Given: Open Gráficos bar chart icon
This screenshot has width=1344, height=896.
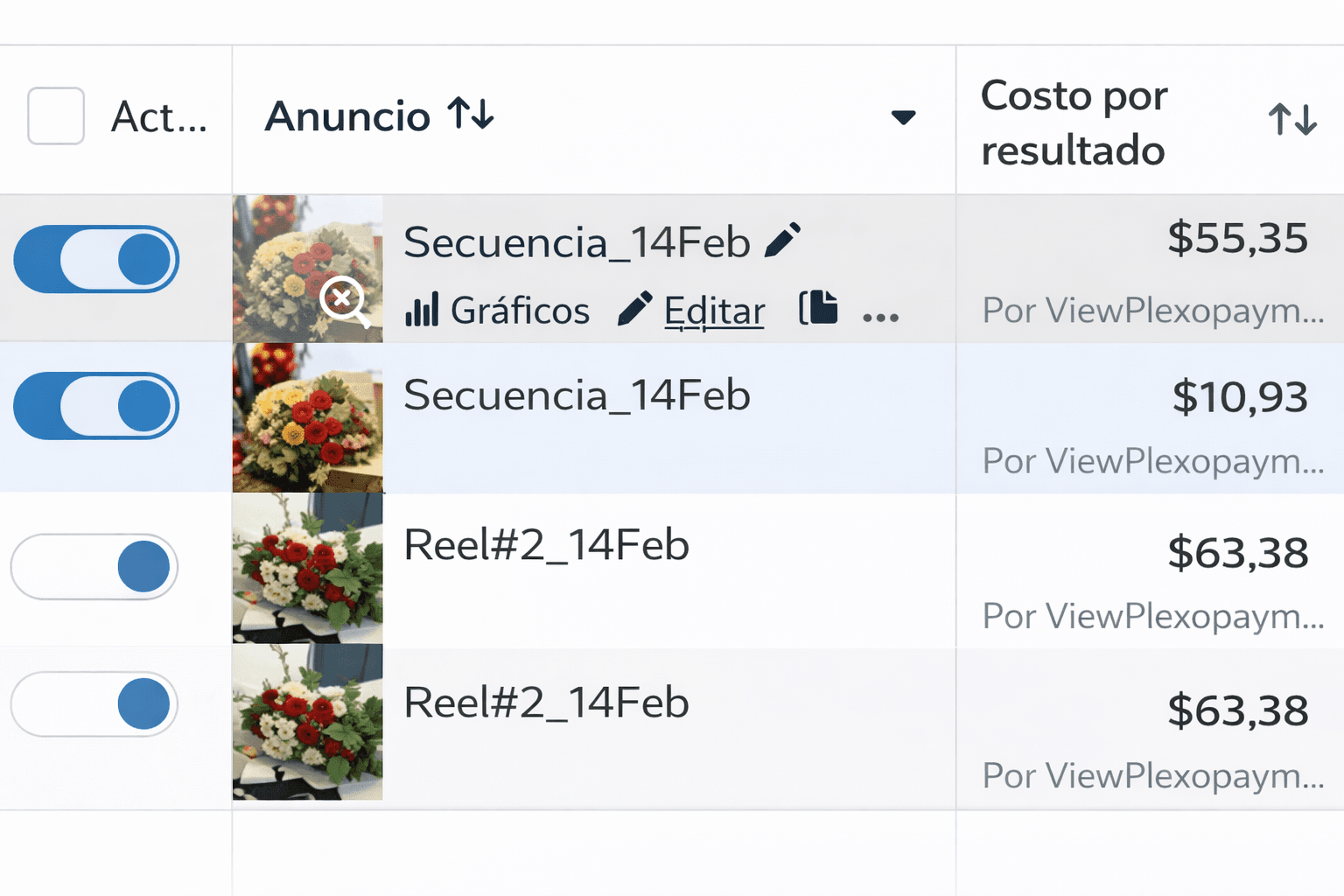Looking at the screenshot, I should point(422,311).
